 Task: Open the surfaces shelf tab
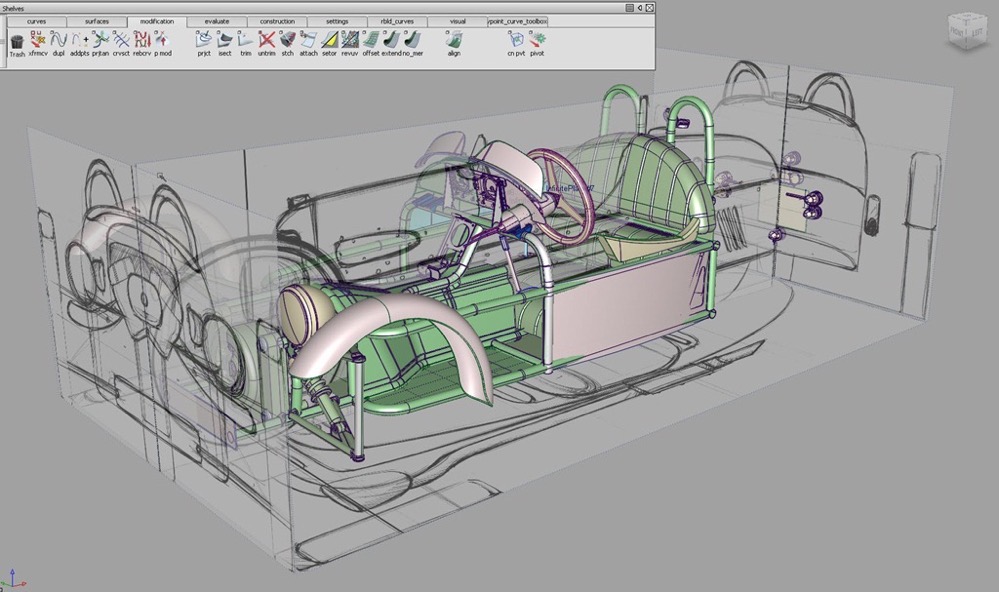coord(96,21)
